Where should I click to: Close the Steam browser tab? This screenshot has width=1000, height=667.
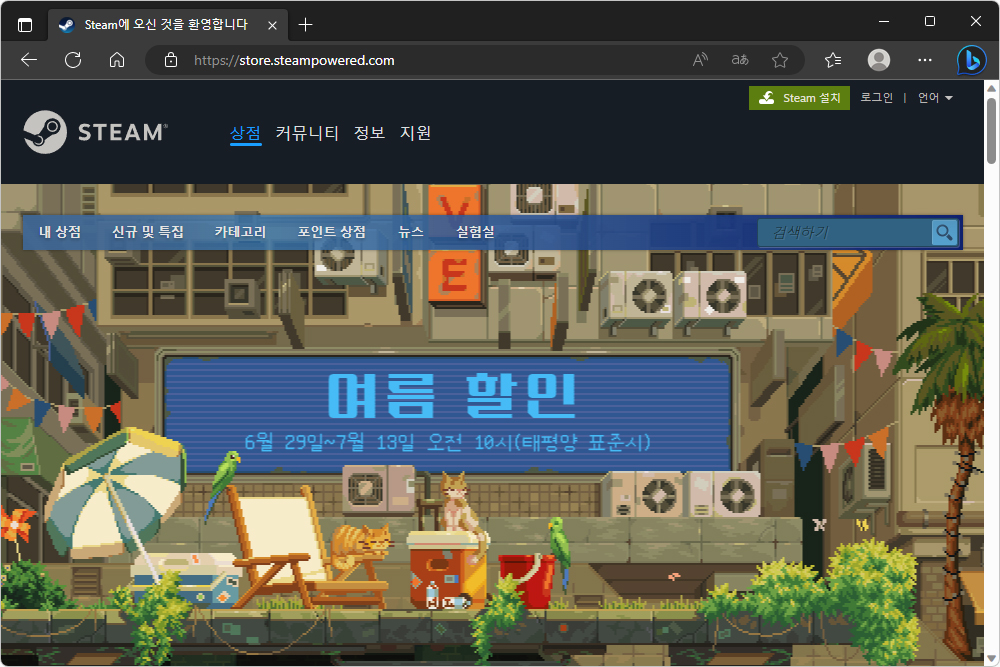(272, 26)
